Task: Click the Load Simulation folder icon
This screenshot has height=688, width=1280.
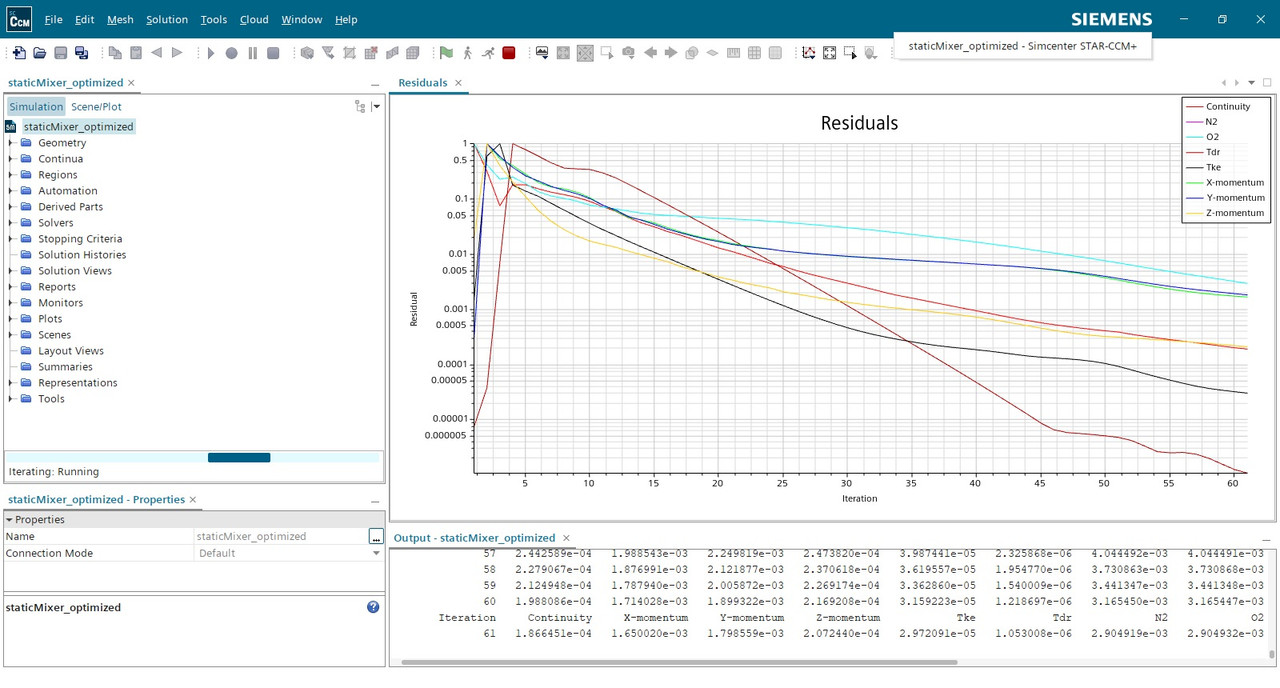Action: 40,53
